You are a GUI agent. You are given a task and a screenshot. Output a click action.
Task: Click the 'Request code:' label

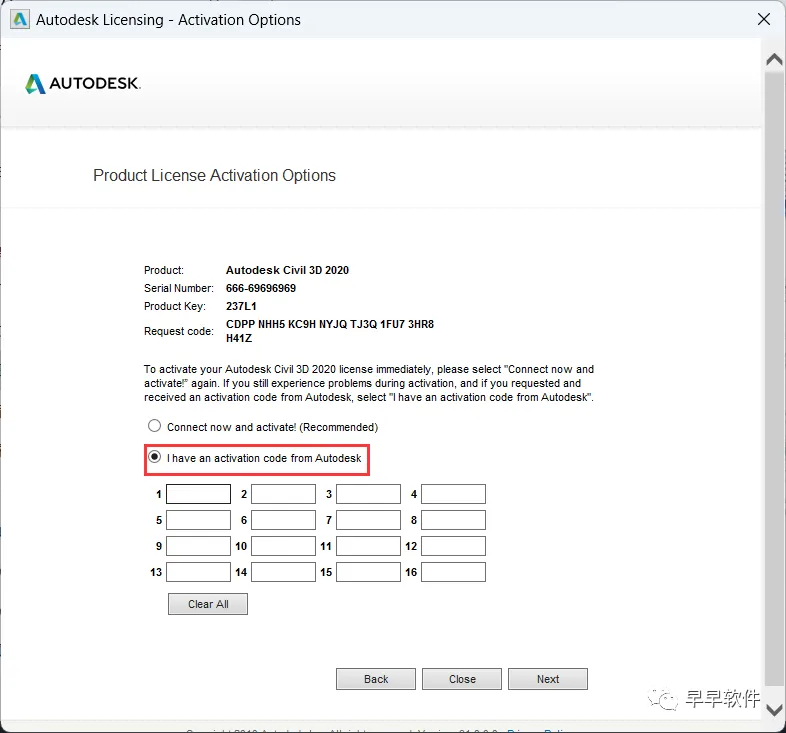[x=178, y=331]
